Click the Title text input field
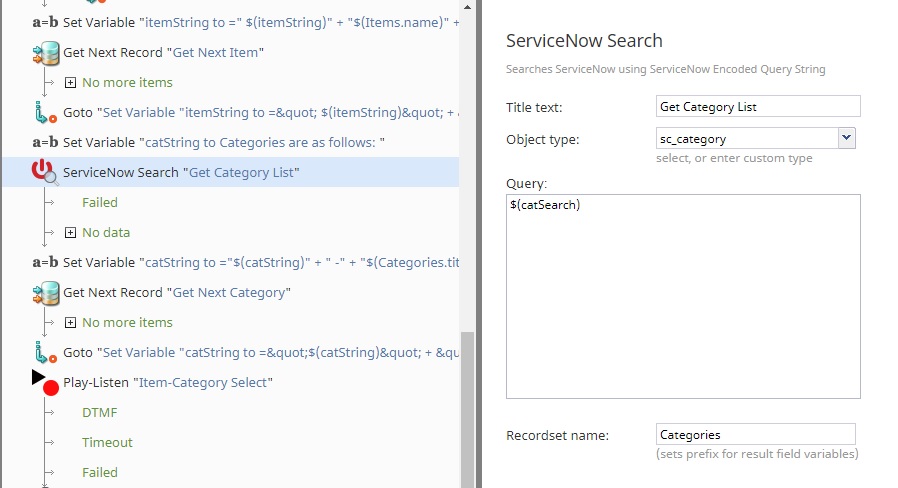Image resolution: width=898 pixels, height=488 pixels. click(x=758, y=107)
